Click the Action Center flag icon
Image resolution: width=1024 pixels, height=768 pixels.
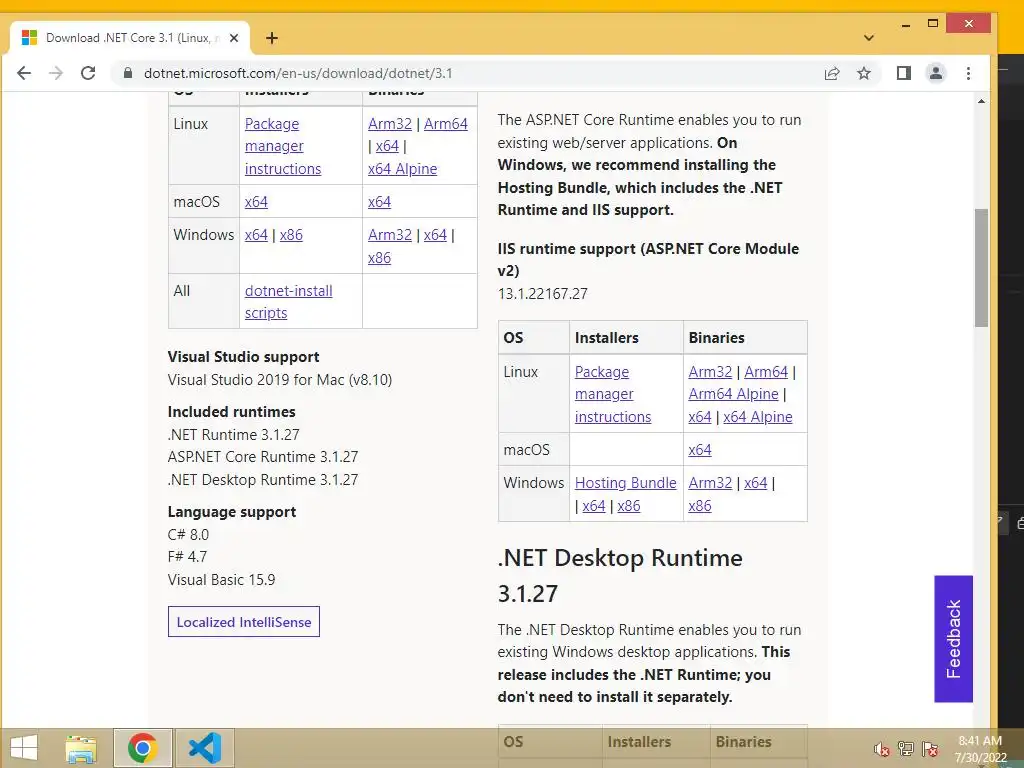pyautogui.click(x=930, y=749)
